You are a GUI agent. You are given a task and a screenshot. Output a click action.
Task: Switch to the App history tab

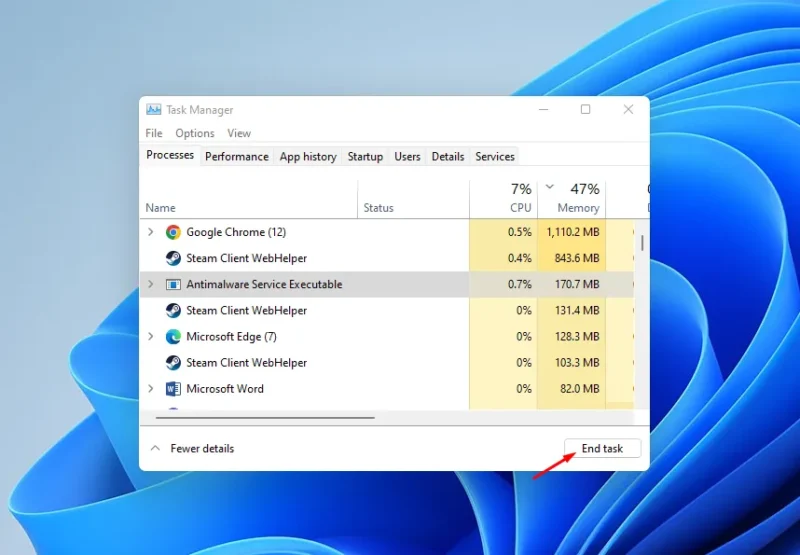308,157
